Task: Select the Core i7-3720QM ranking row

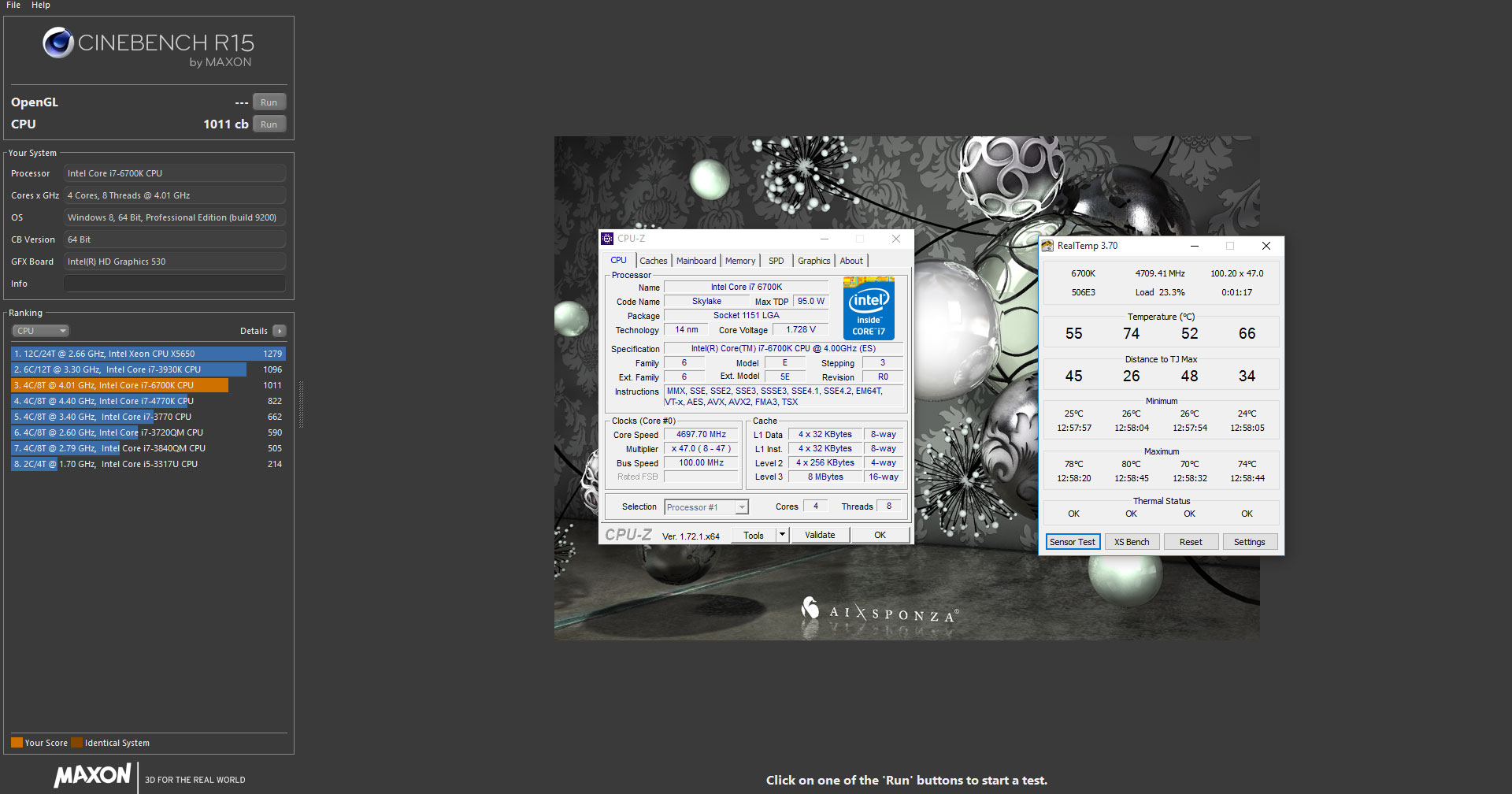Action: tap(148, 432)
